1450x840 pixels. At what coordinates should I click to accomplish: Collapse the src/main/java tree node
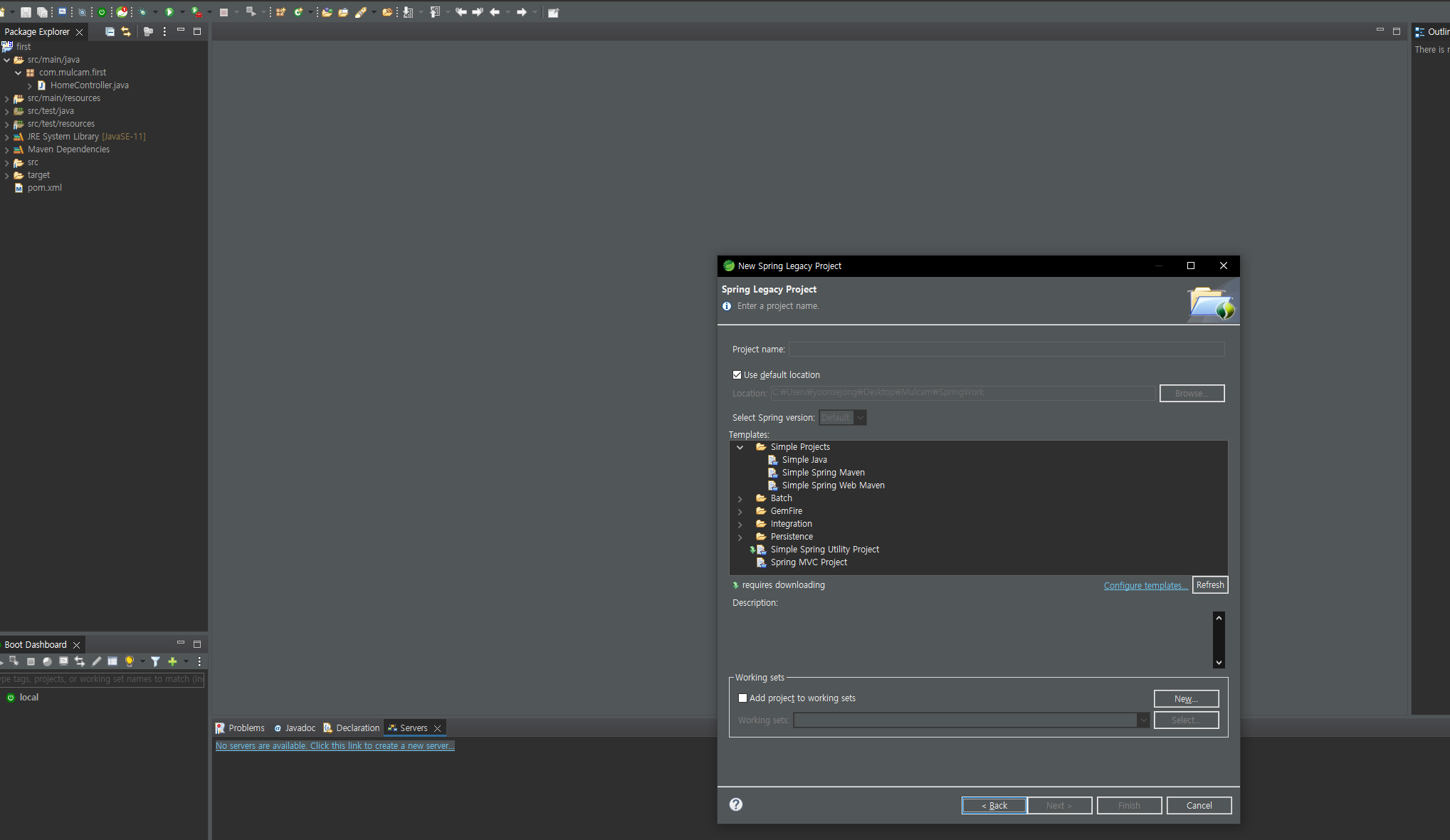[x=7, y=60]
